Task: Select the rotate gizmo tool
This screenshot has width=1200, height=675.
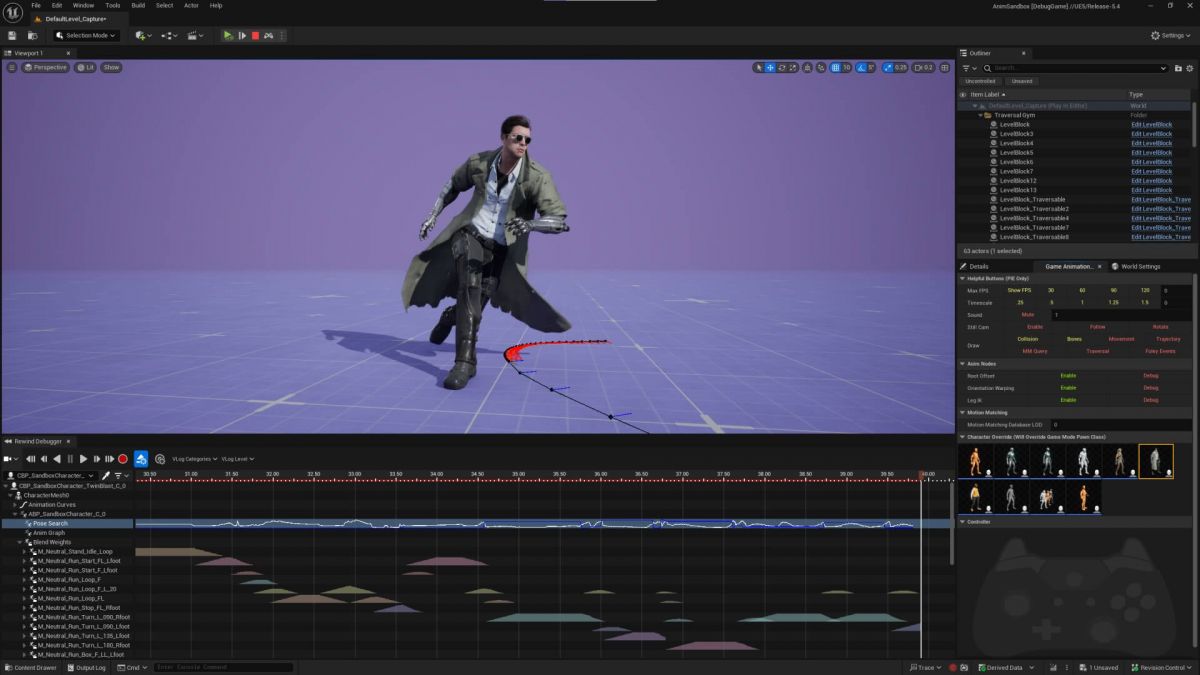Action: point(781,67)
